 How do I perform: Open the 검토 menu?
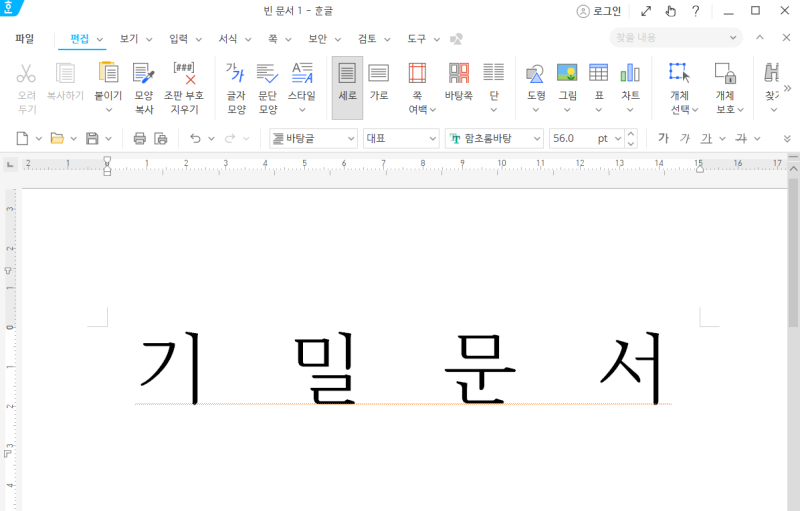click(367, 39)
